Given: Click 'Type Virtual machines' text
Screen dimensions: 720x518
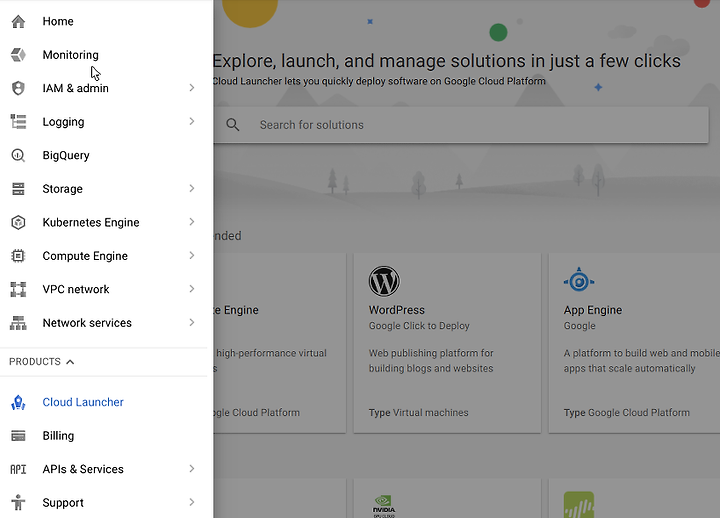Looking at the screenshot, I should [419, 412].
